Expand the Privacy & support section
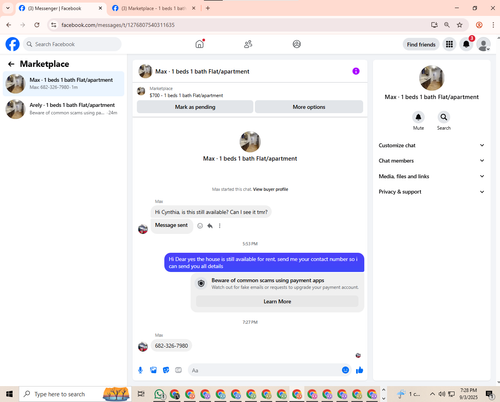Screen dimensions: 500x402 (431, 192)
